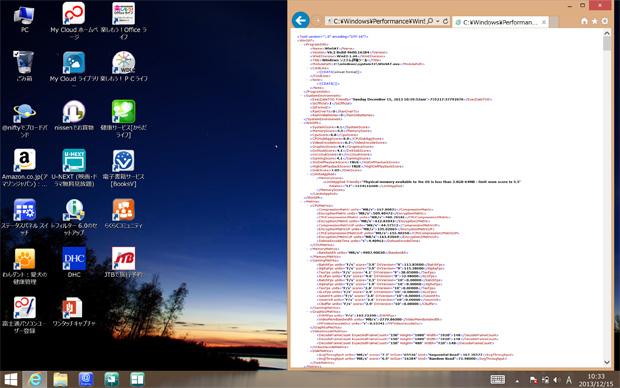620x388 pixels.
Task: Open 電子書籍サービス [BooksV] shortcut
Action: 124,168
